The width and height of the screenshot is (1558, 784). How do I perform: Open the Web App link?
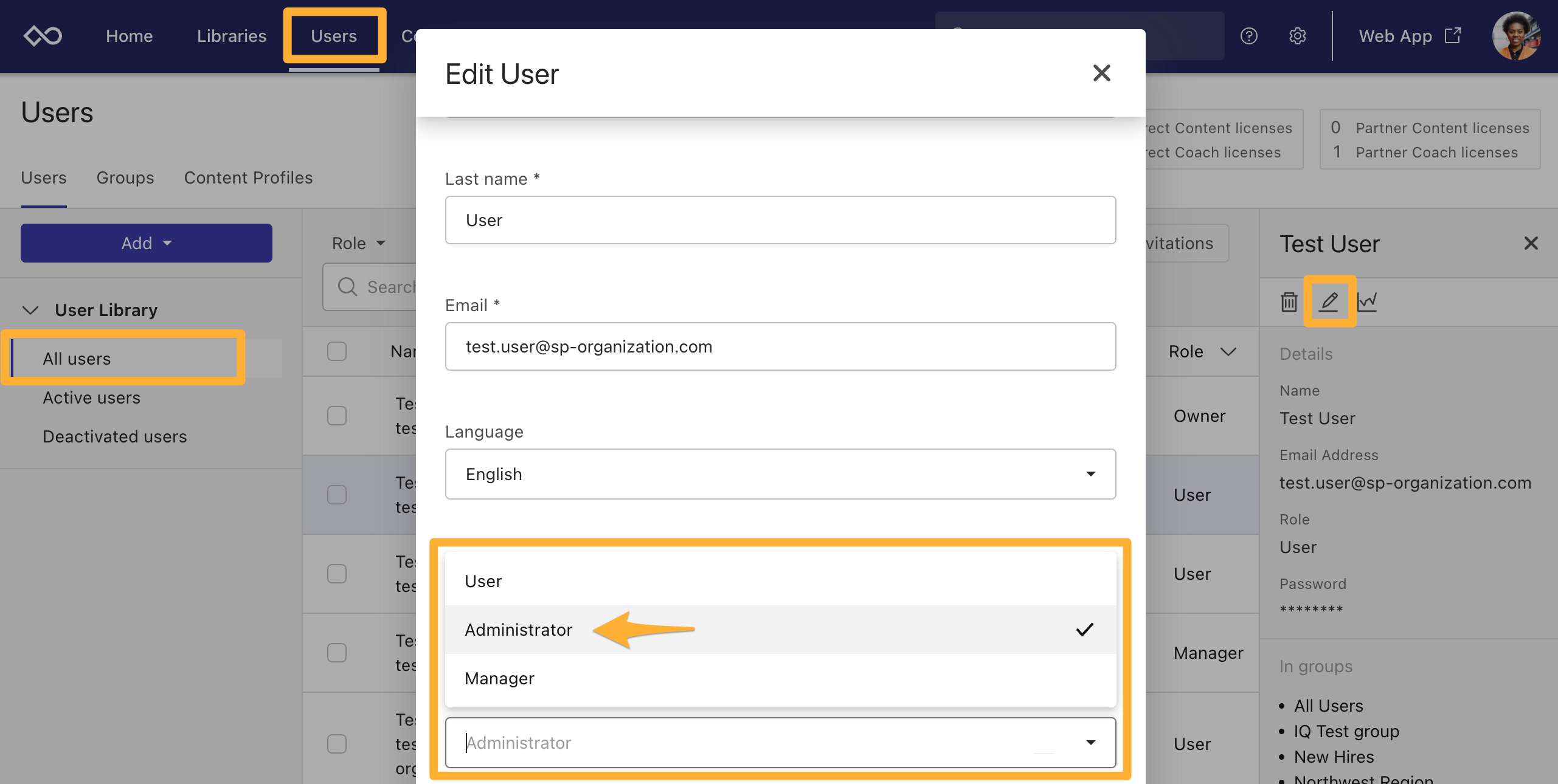coord(1409,36)
